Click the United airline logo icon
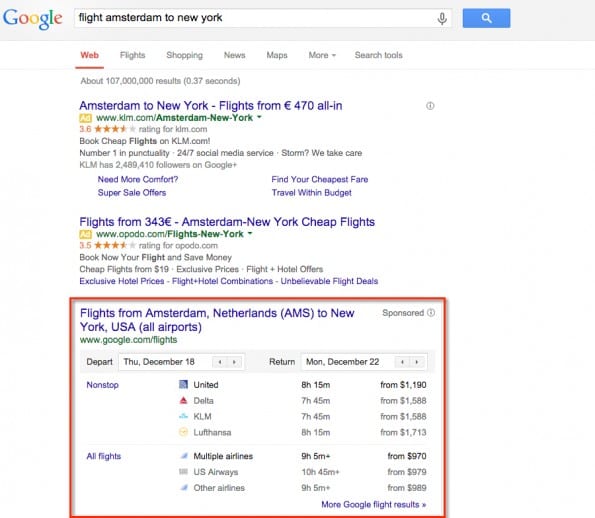Screen dimensions: 595x518 (x=183, y=384)
